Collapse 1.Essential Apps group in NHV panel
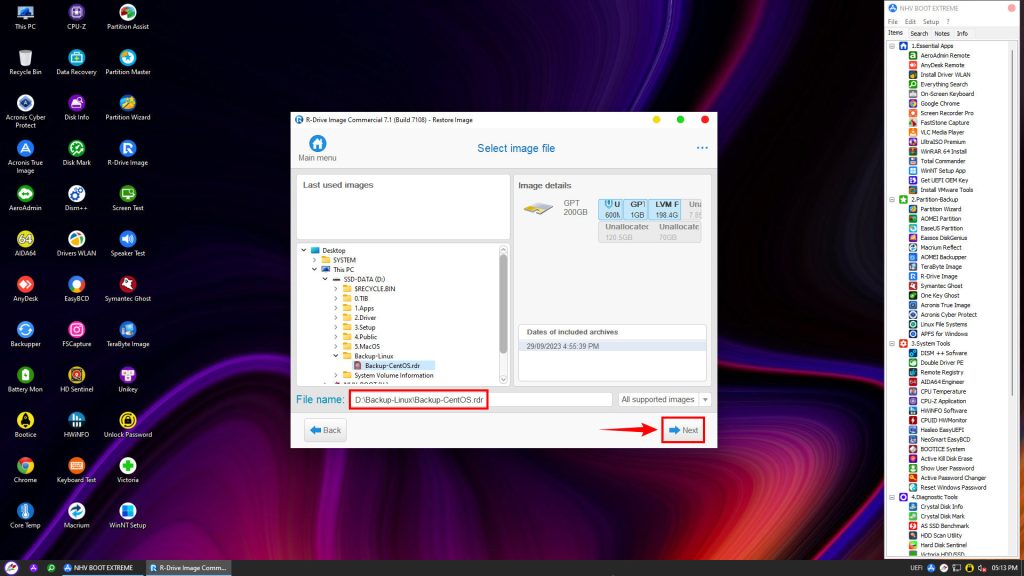1024x576 pixels. click(892, 46)
